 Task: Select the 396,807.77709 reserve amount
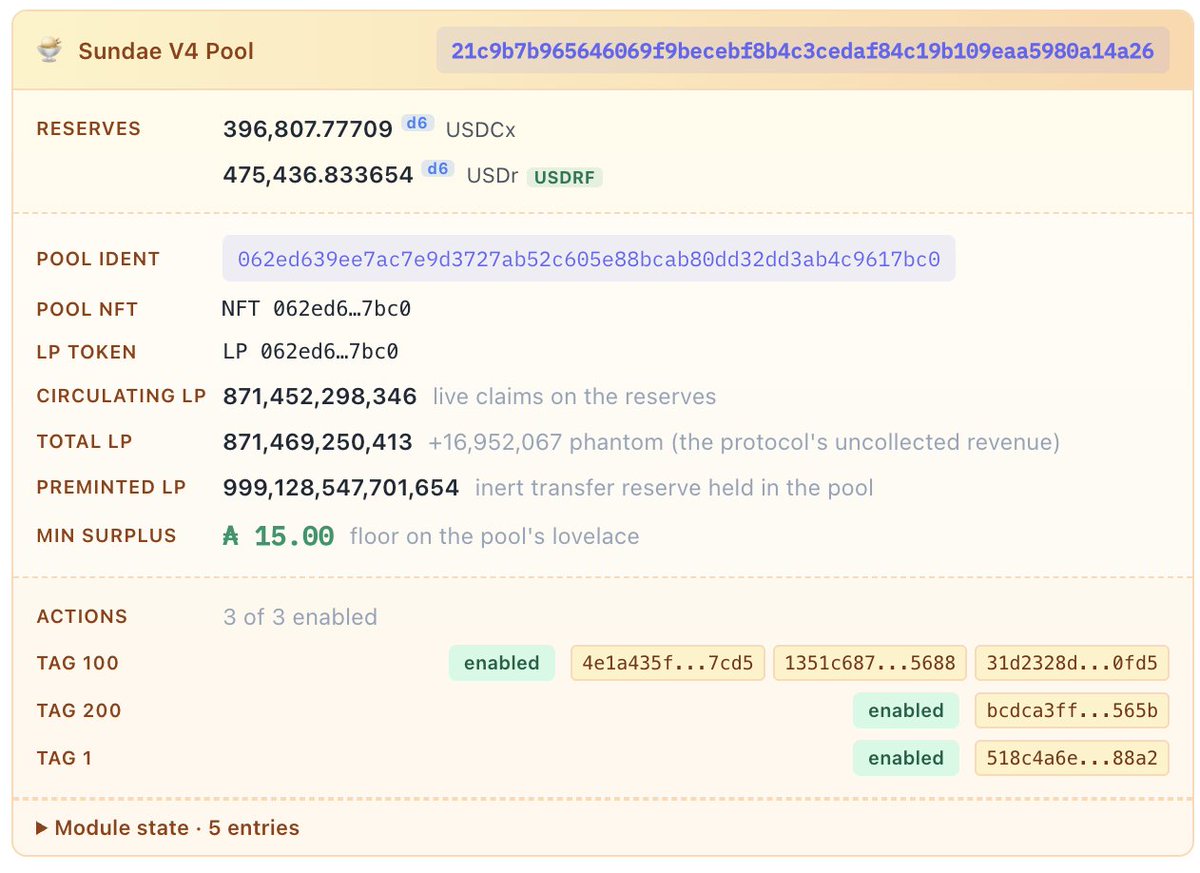coord(308,129)
